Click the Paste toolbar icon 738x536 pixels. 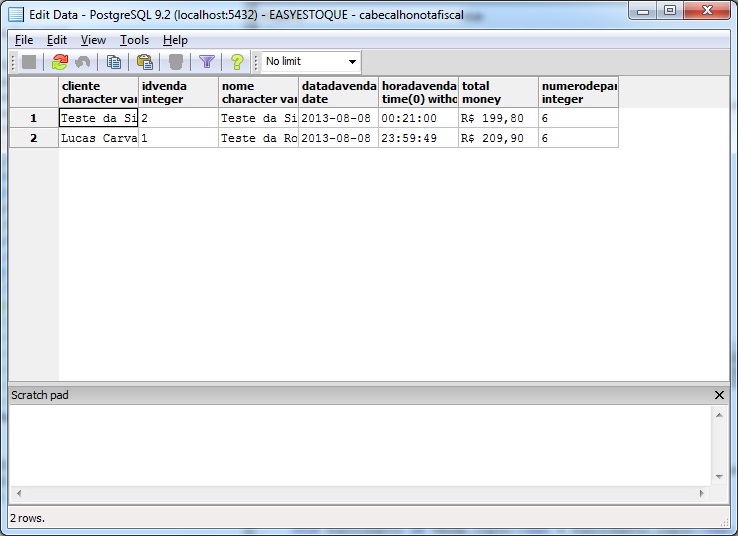pyautogui.click(x=144, y=62)
